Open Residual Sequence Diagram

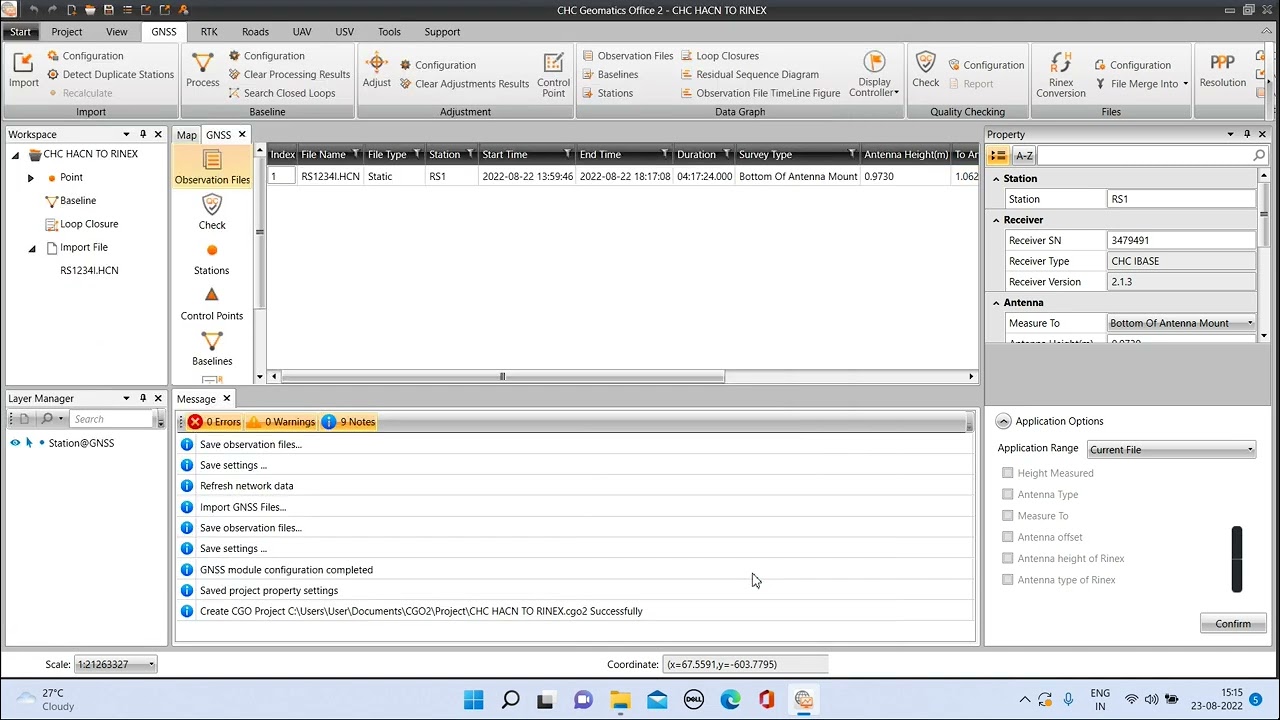(x=749, y=74)
